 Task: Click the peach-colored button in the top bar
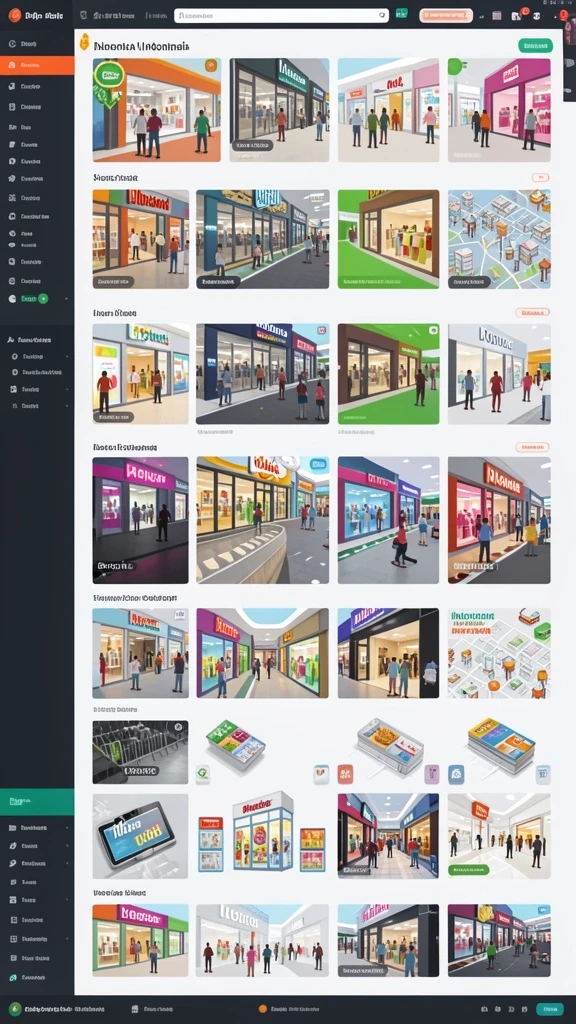point(446,15)
